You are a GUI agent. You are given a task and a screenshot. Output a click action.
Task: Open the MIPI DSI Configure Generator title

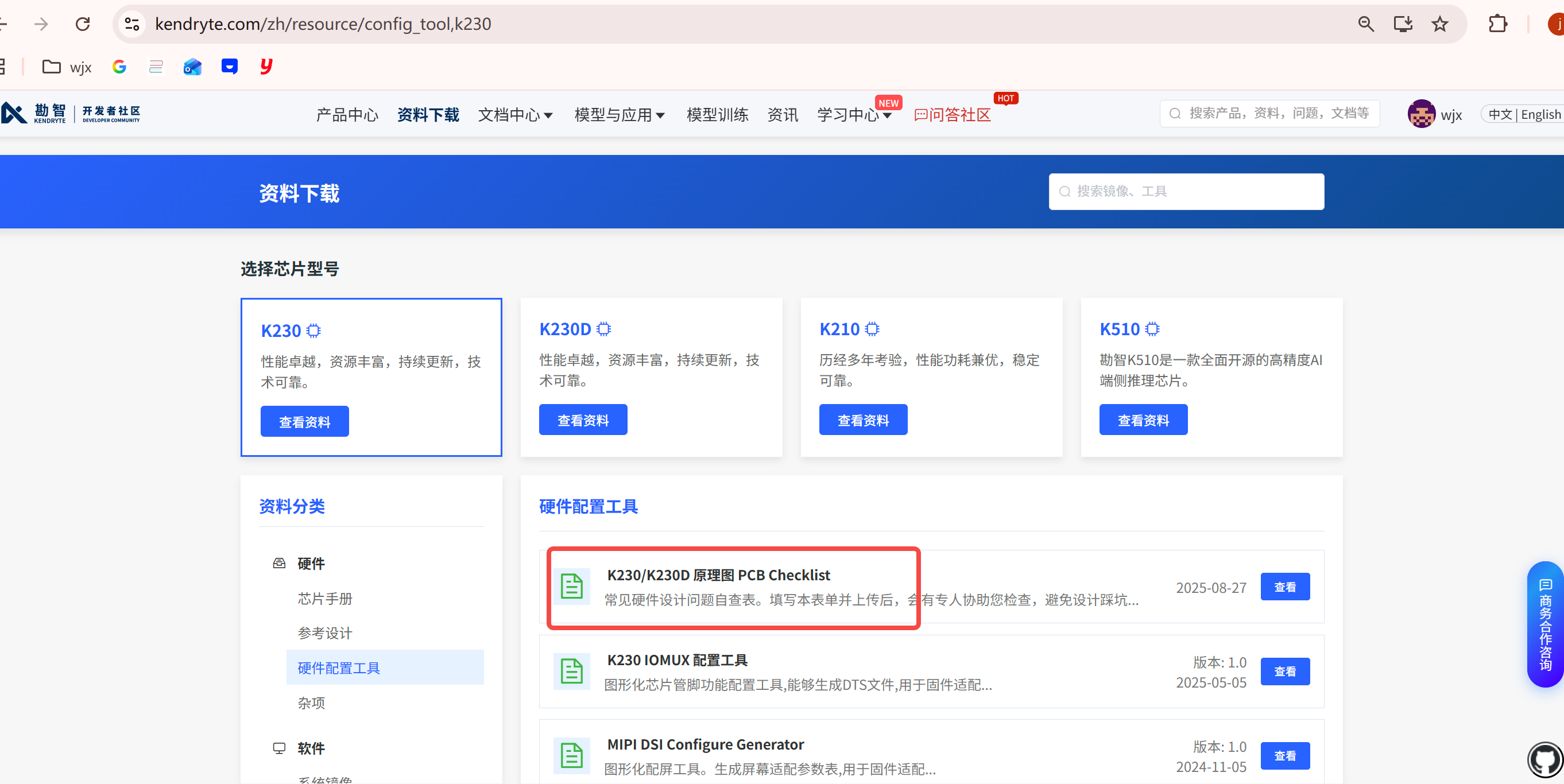706,744
